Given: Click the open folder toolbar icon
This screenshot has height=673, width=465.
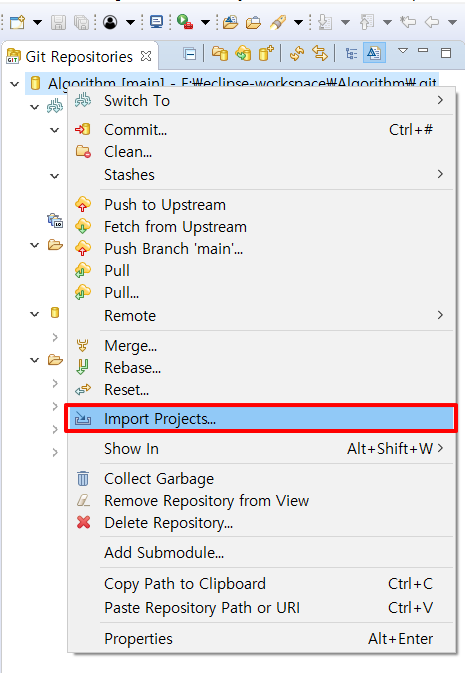Looking at the screenshot, I should tap(253, 22).
